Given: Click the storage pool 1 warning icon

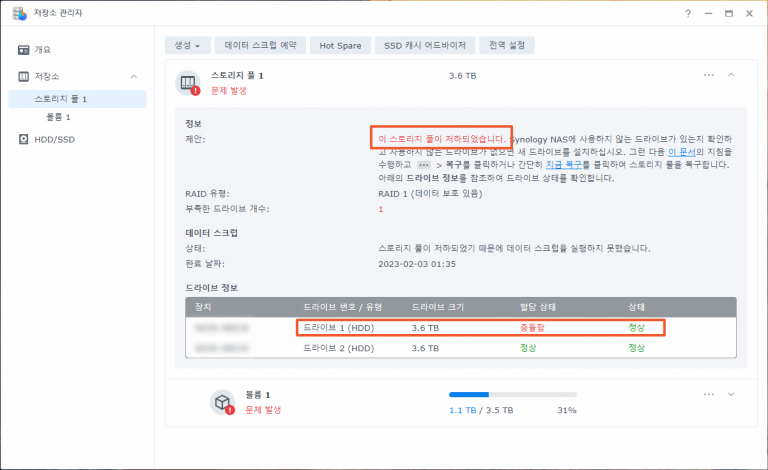Looking at the screenshot, I should 189,83.
